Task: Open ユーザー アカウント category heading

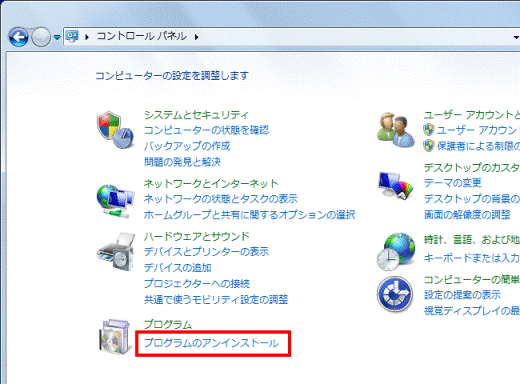Action: pyautogui.click(x=472, y=115)
